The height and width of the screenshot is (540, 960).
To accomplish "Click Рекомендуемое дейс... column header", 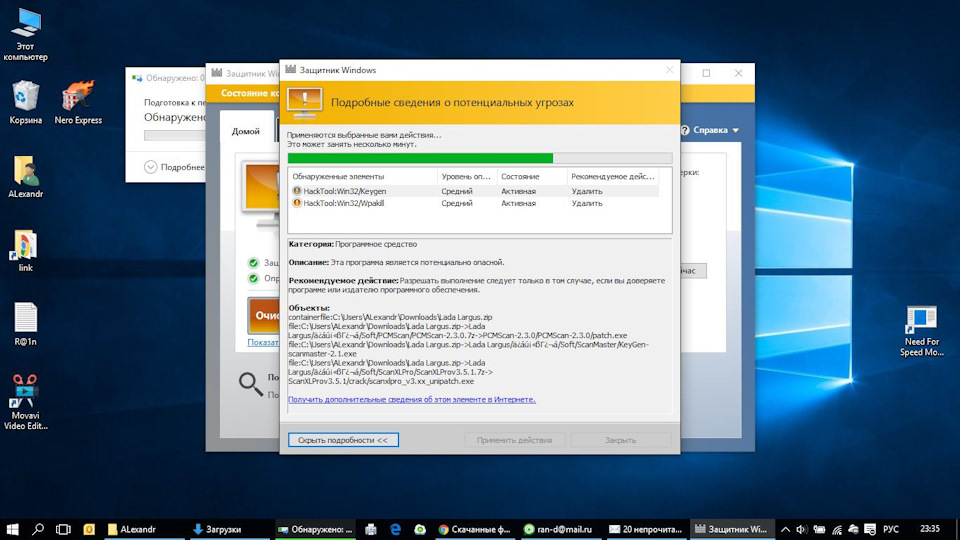I will pyautogui.click(x=613, y=176).
